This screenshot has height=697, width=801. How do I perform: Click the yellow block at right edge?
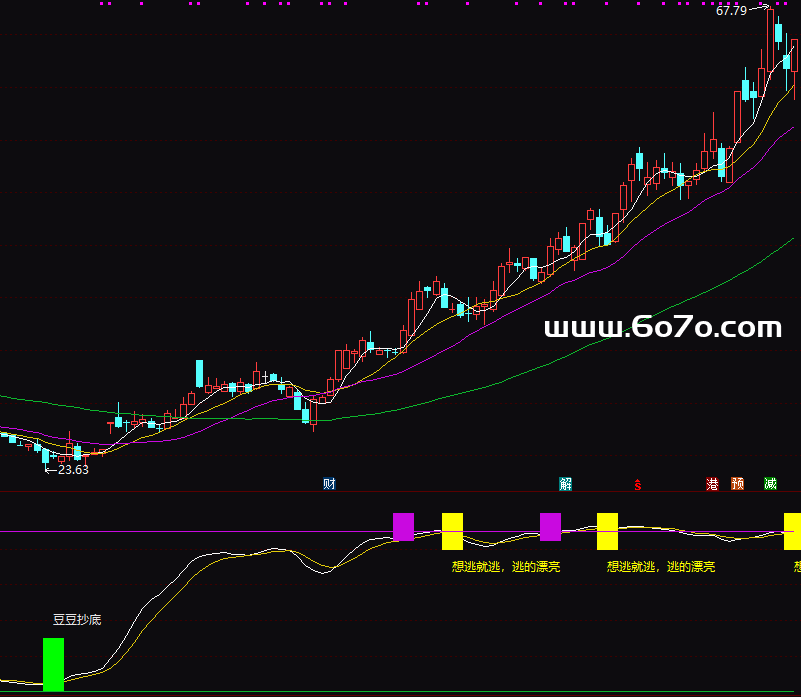point(791,531)
